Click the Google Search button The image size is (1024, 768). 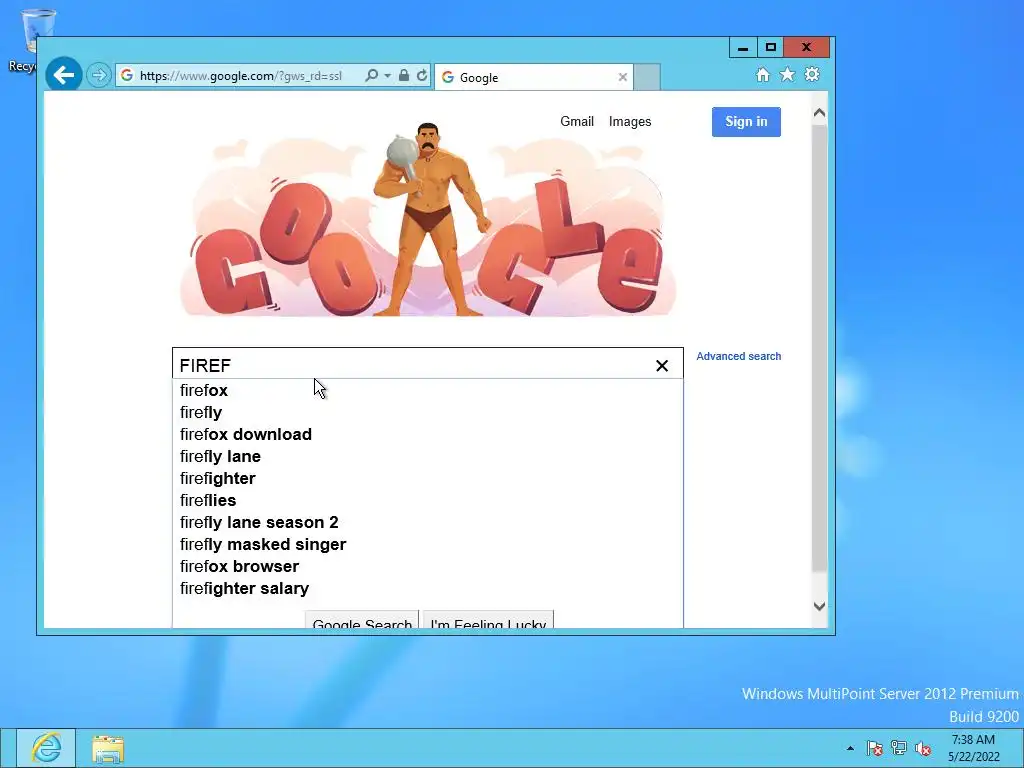(362, 620)
